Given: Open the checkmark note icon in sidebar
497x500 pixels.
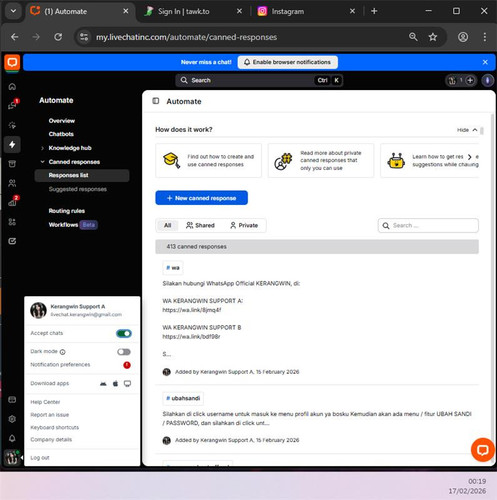Looking at the screenshot, I should pyautogui.click(x=12, y=241).
